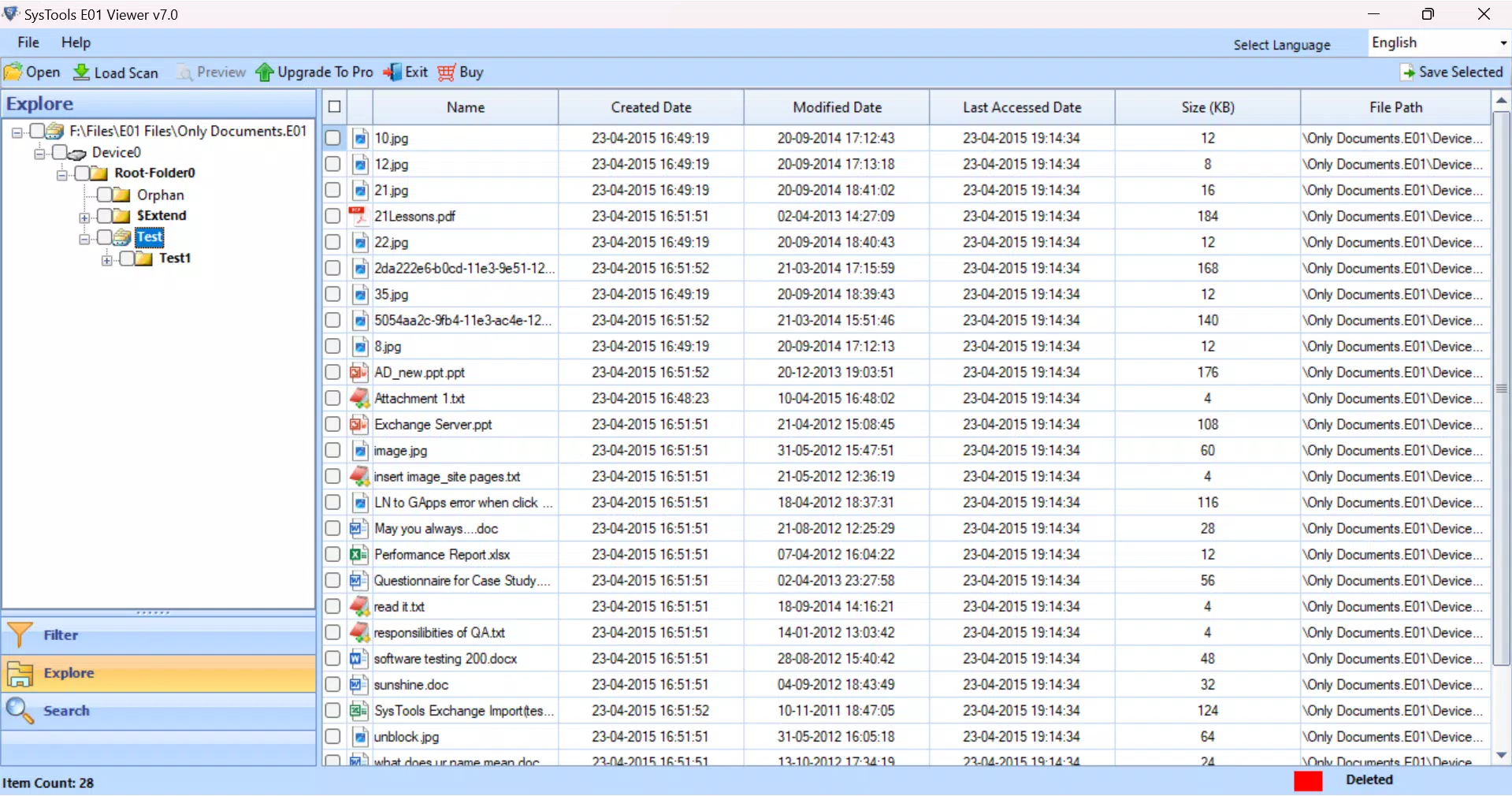The image size is (1512, 796).
Task: Click the red Deleted legend swatch
Action: tap(1308, 781)
